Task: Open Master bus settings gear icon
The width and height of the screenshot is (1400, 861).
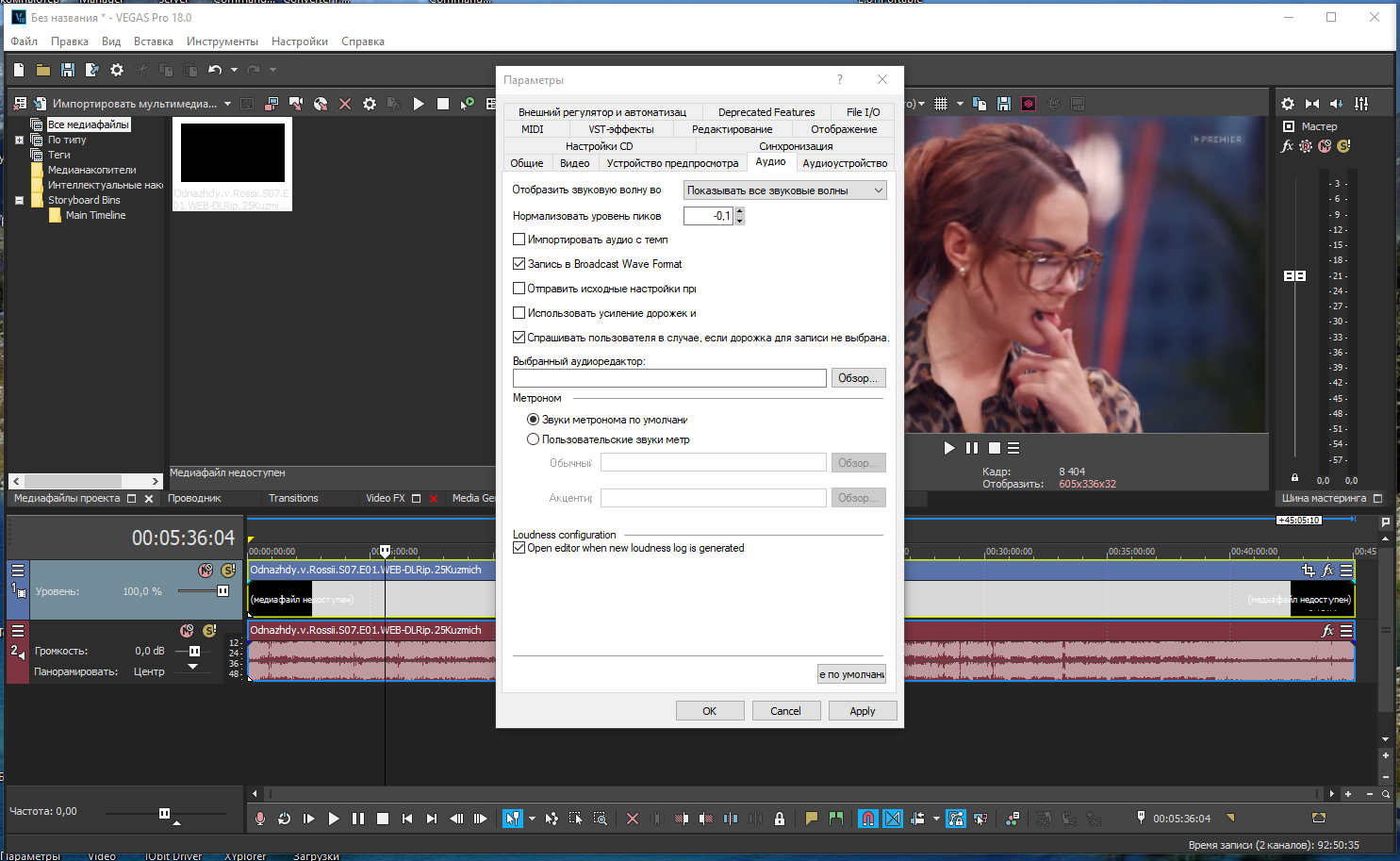Action: (1288, 104)
